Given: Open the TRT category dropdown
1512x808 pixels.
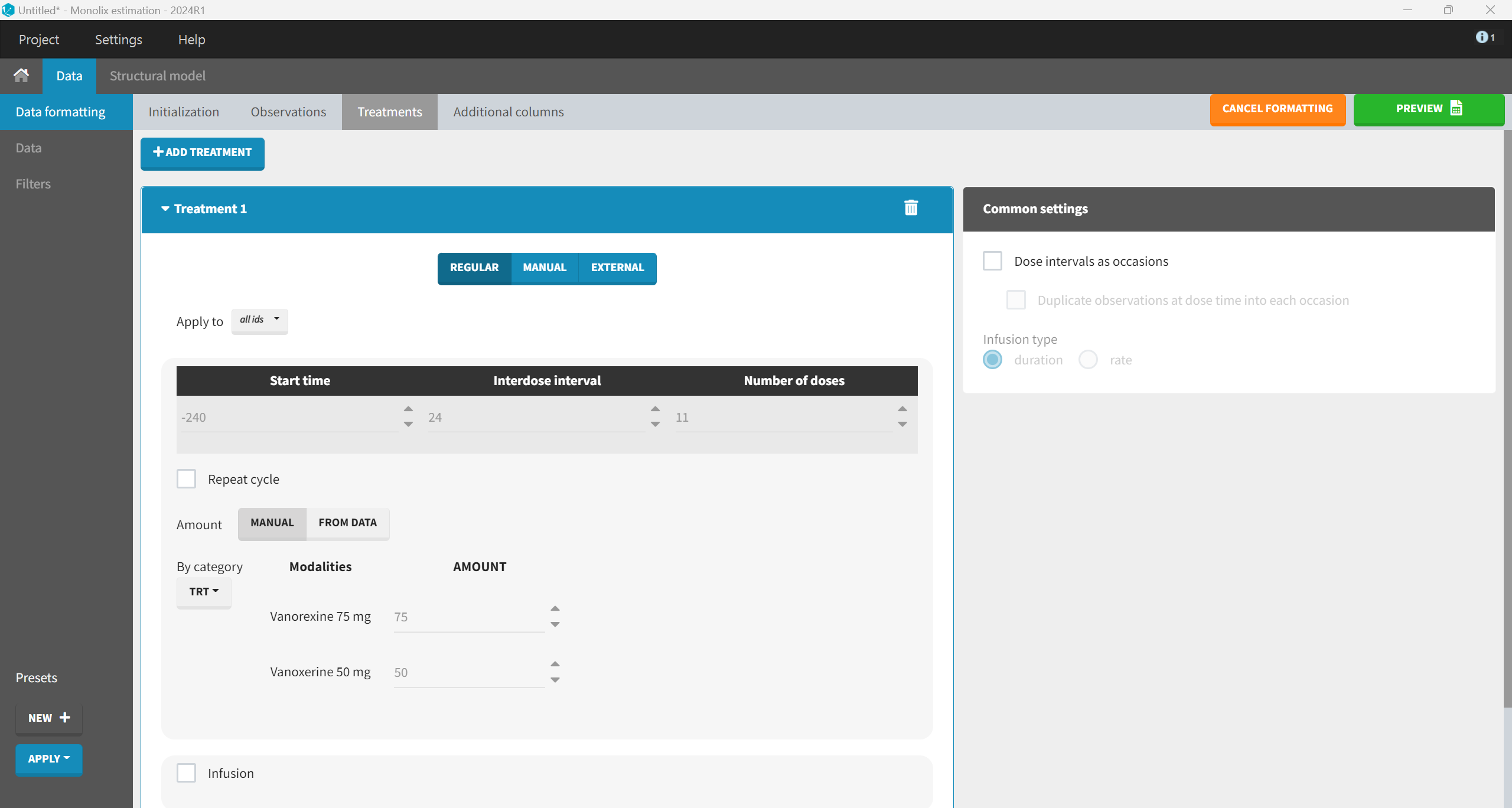Looking at the screenshot, I should [204, 591].
